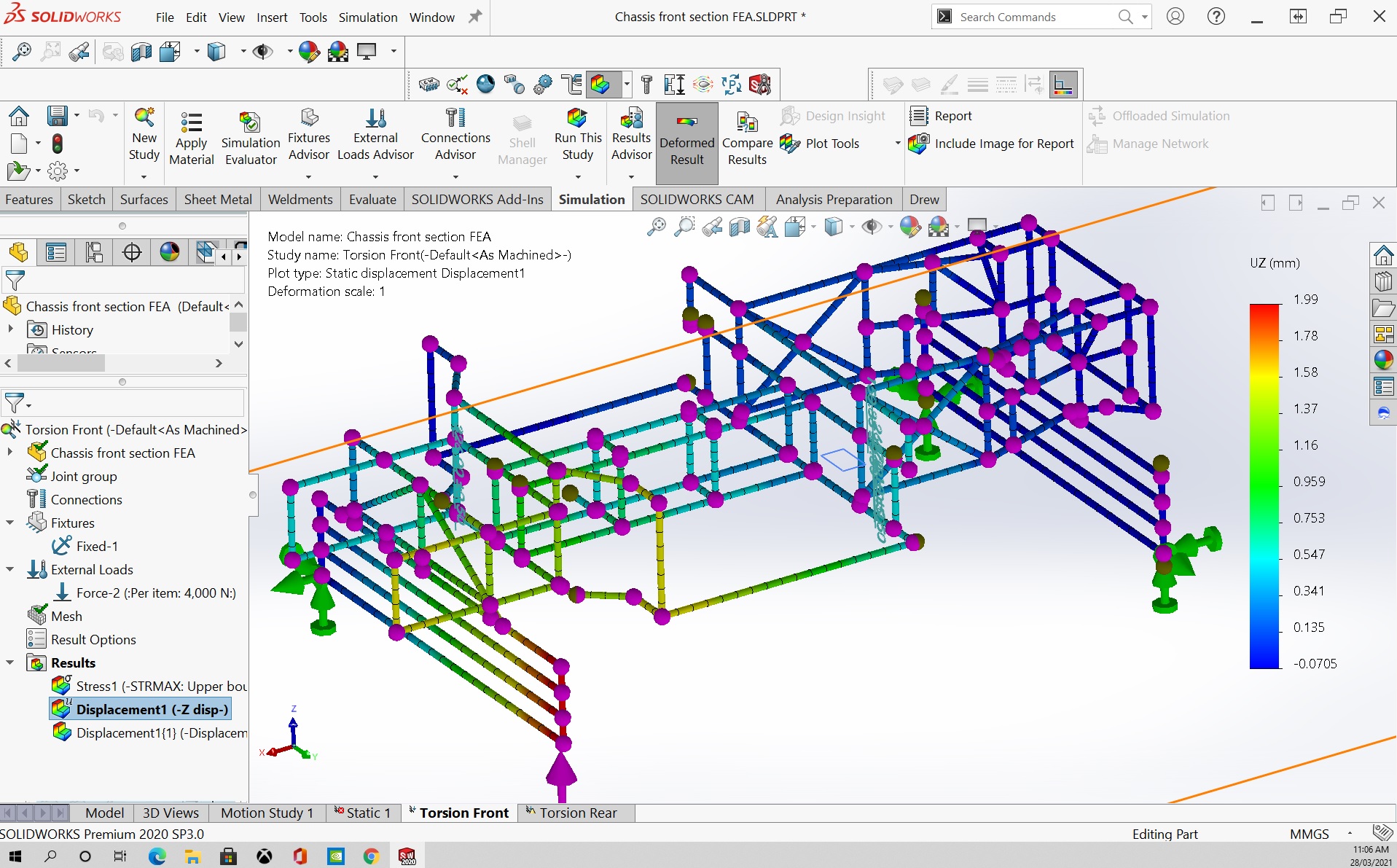
Task: Open the Simulation menu
Action: 368,17
